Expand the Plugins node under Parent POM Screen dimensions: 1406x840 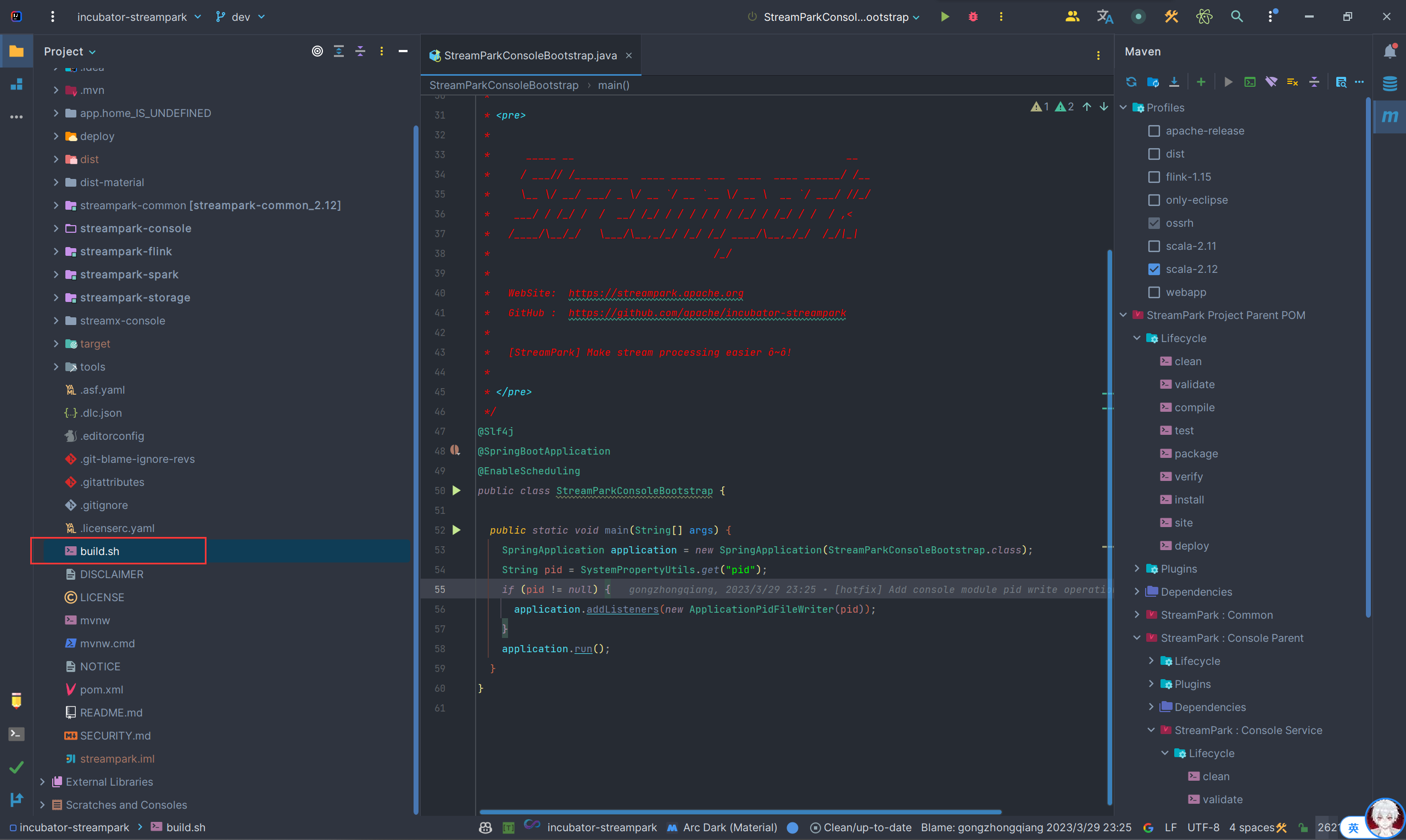click(1136, 569)
